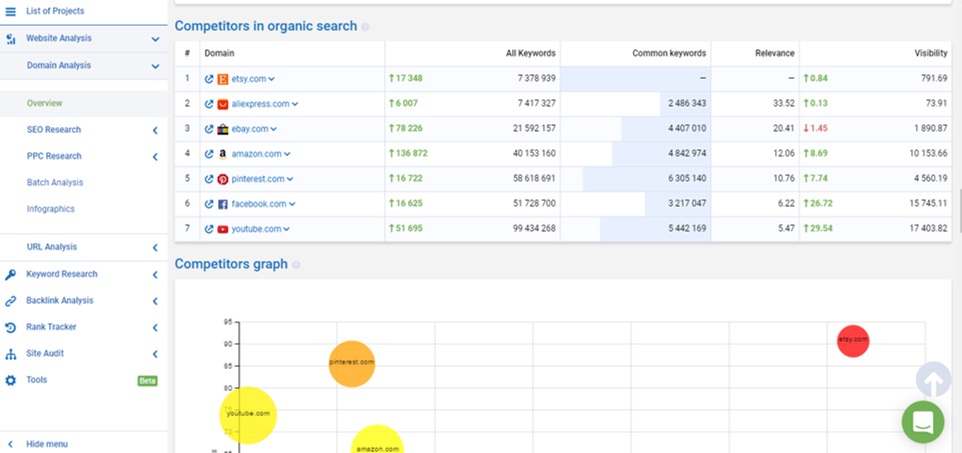Screen dimensions: 962x453
Task: Expand the URL Analysis submenu arrow
Action: (155, 248)
